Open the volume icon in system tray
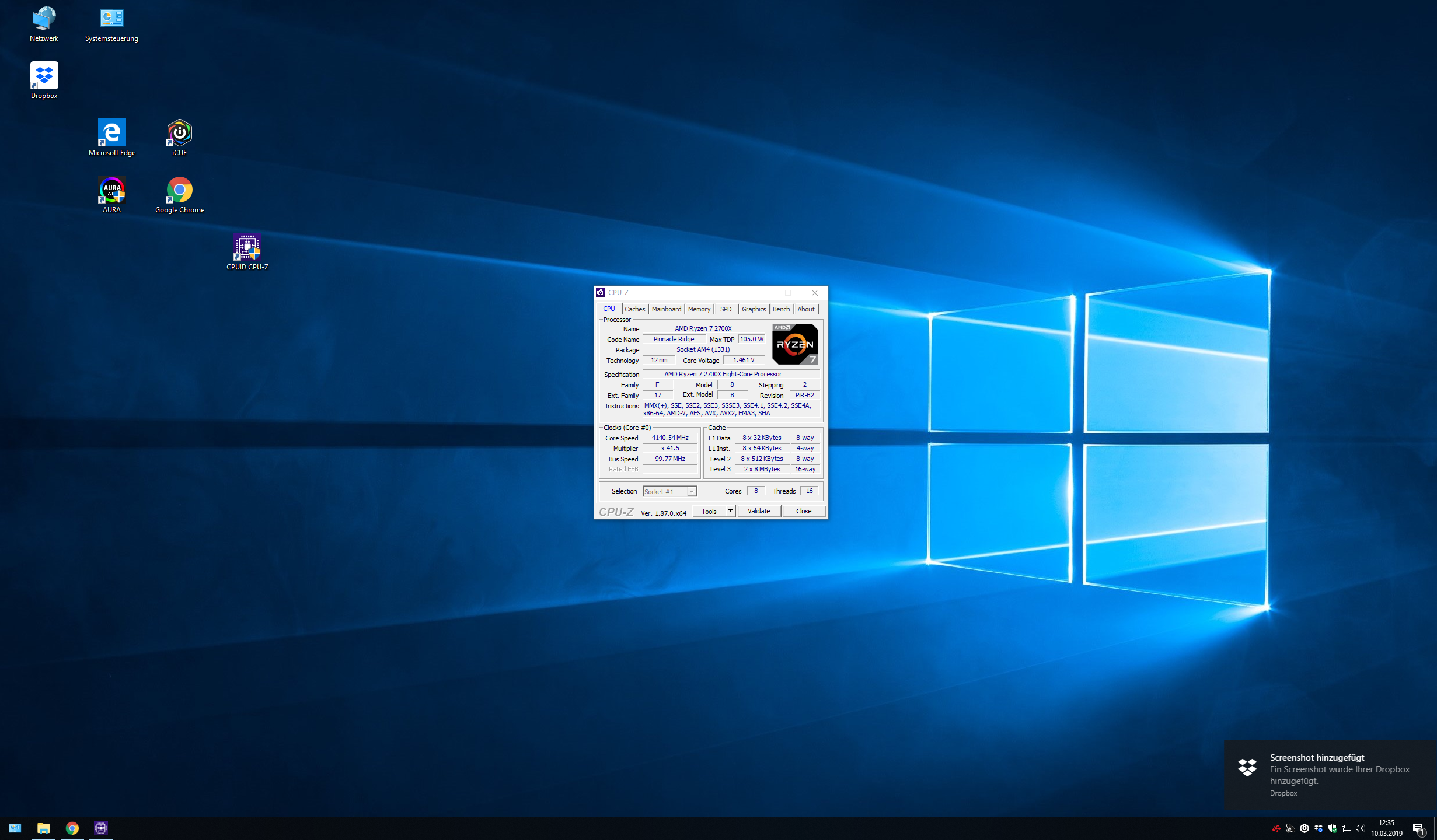This screenshot has width=1437, height=840. (x=1359, y=828)
